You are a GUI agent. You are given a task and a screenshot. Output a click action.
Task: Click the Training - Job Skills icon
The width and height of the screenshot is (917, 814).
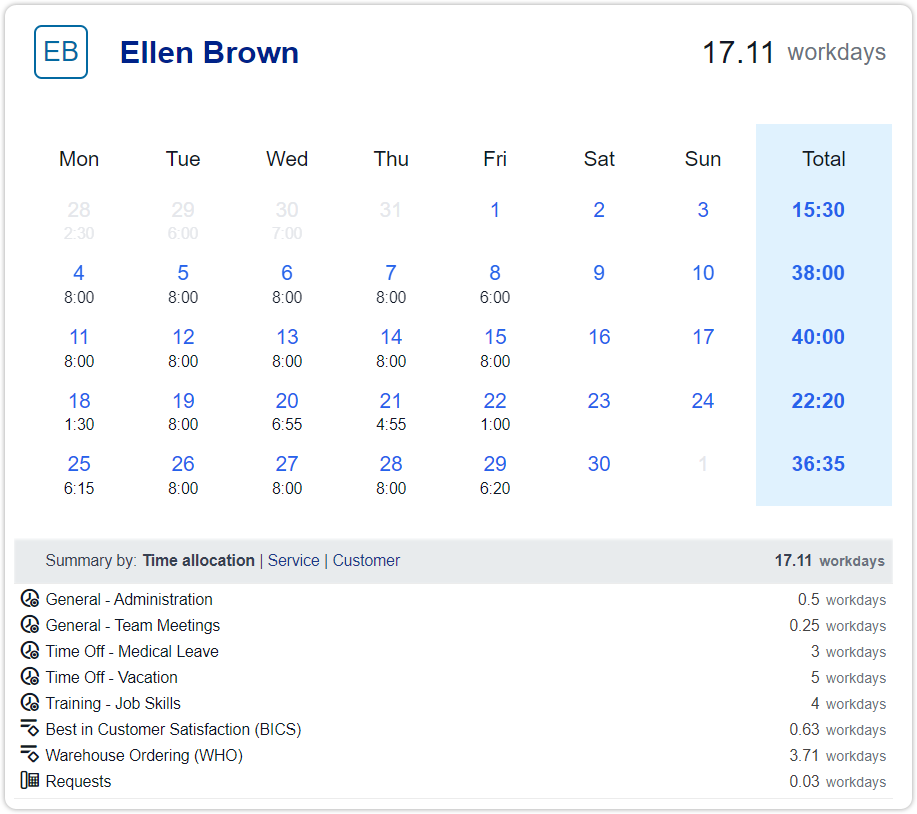30,702
